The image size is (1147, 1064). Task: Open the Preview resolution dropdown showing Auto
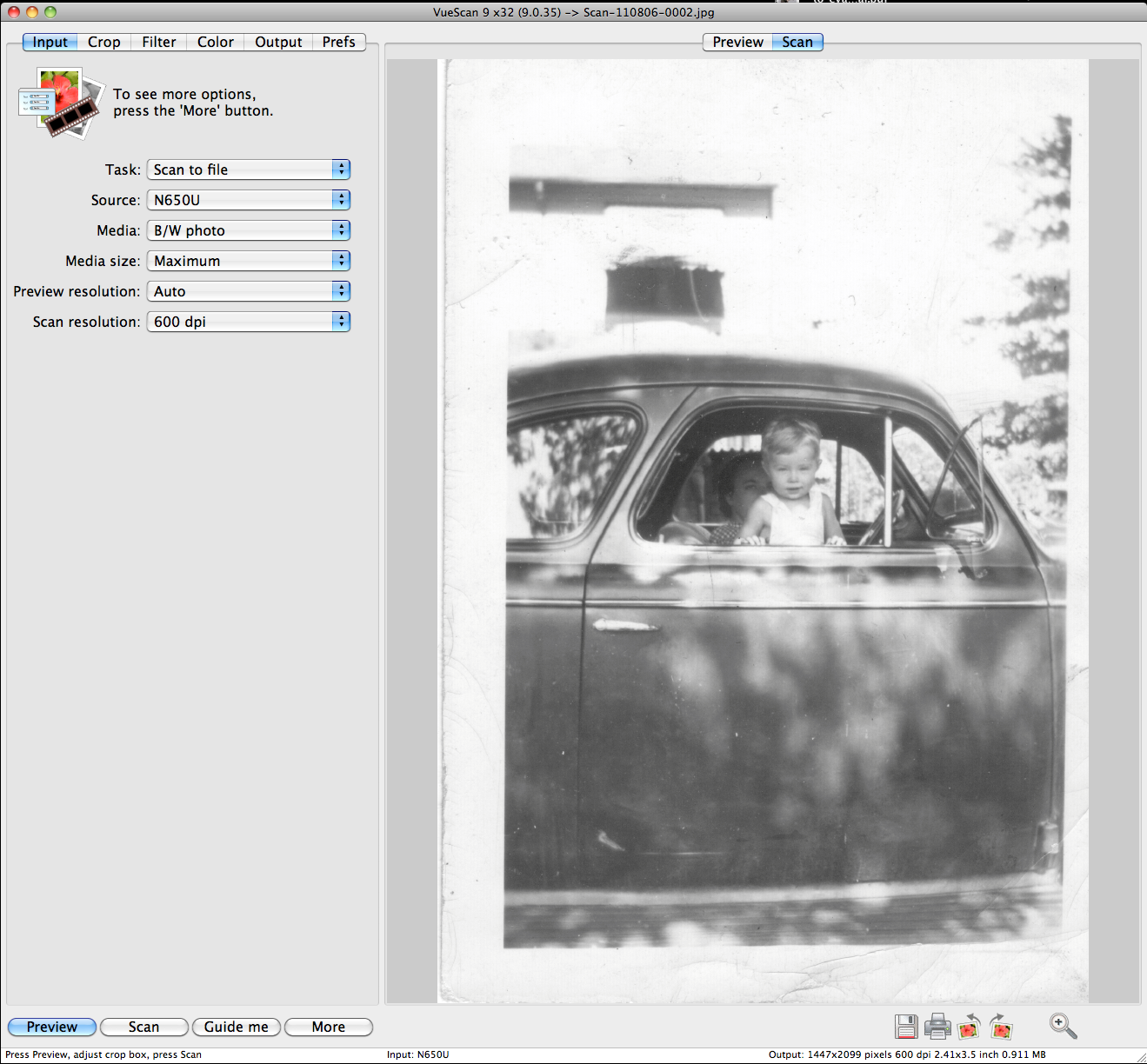(249, 291)
